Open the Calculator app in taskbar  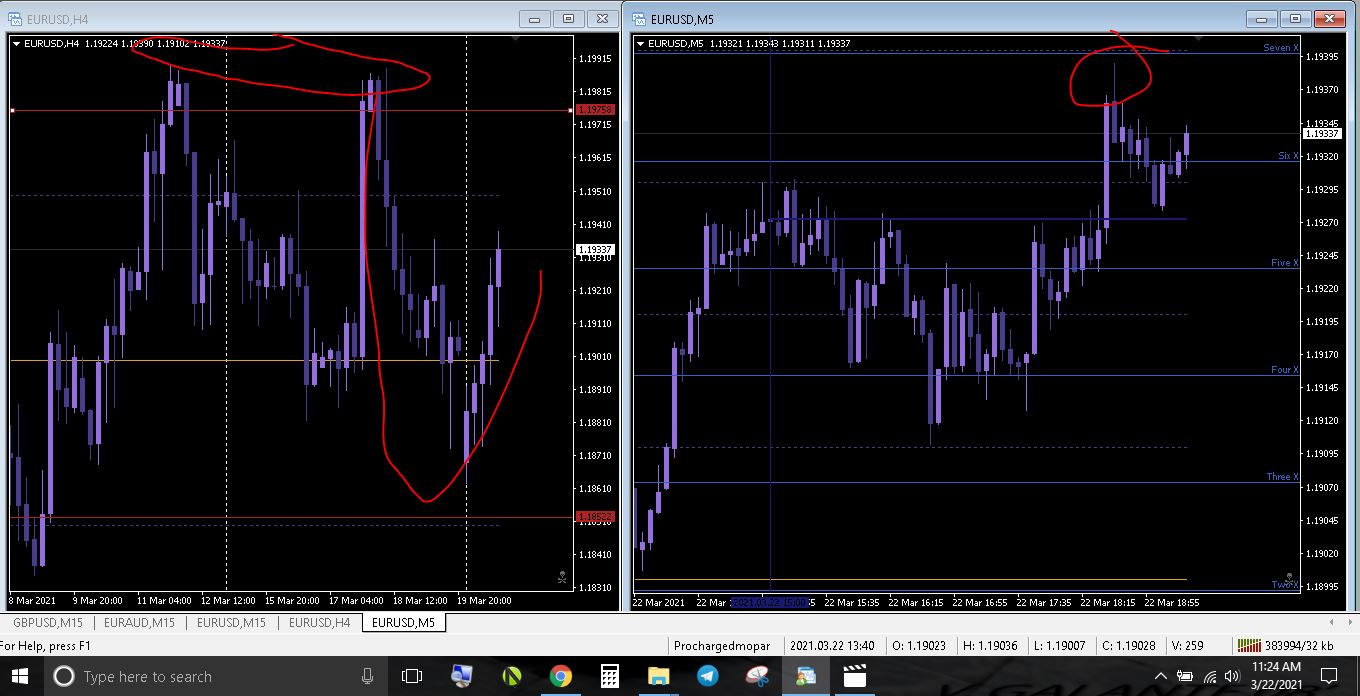point(609,677)
